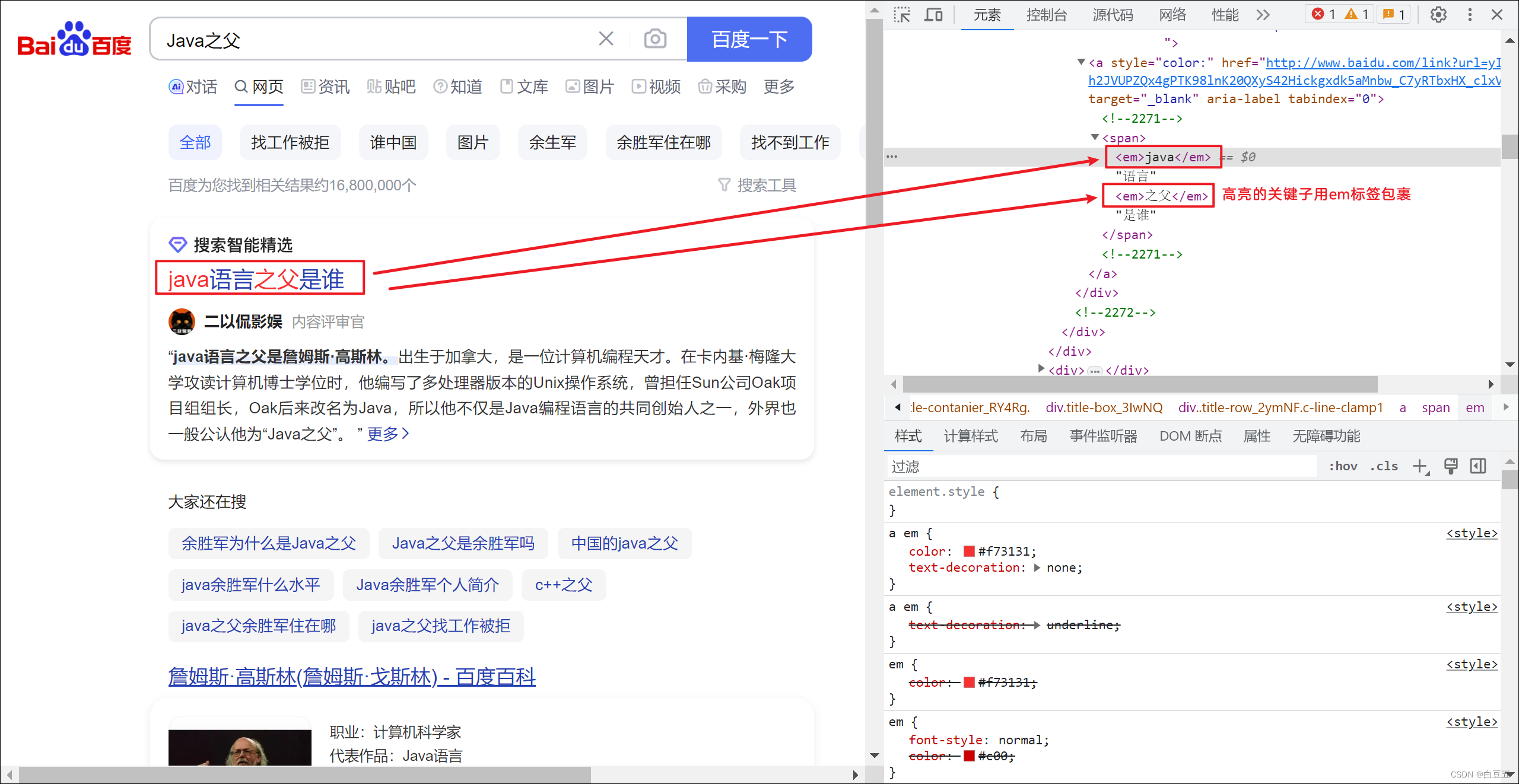Search Java之父是余胜军吗 suggestion

[x=463, y=543]
